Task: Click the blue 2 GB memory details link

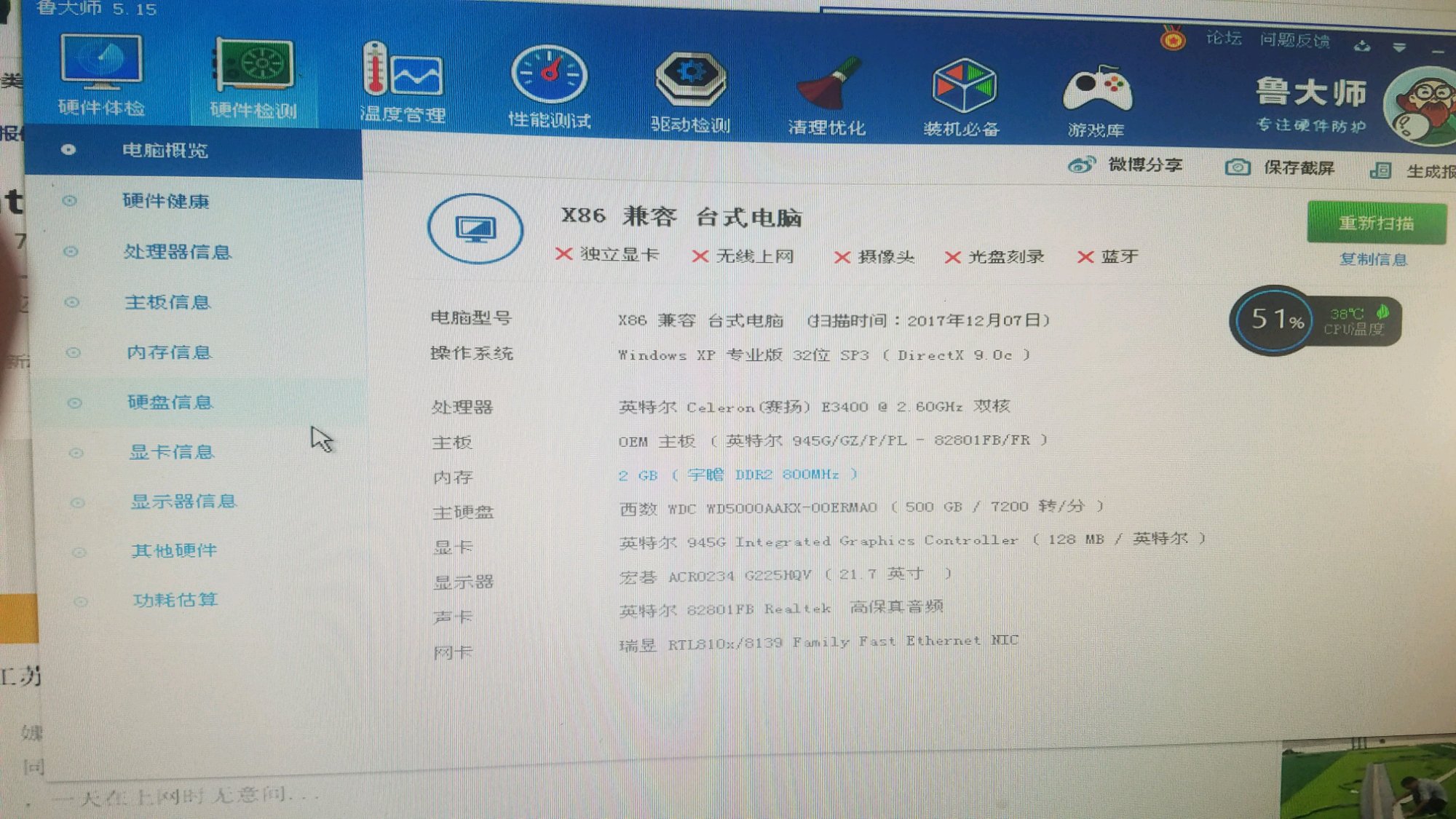Action: (x=737, y=475)
